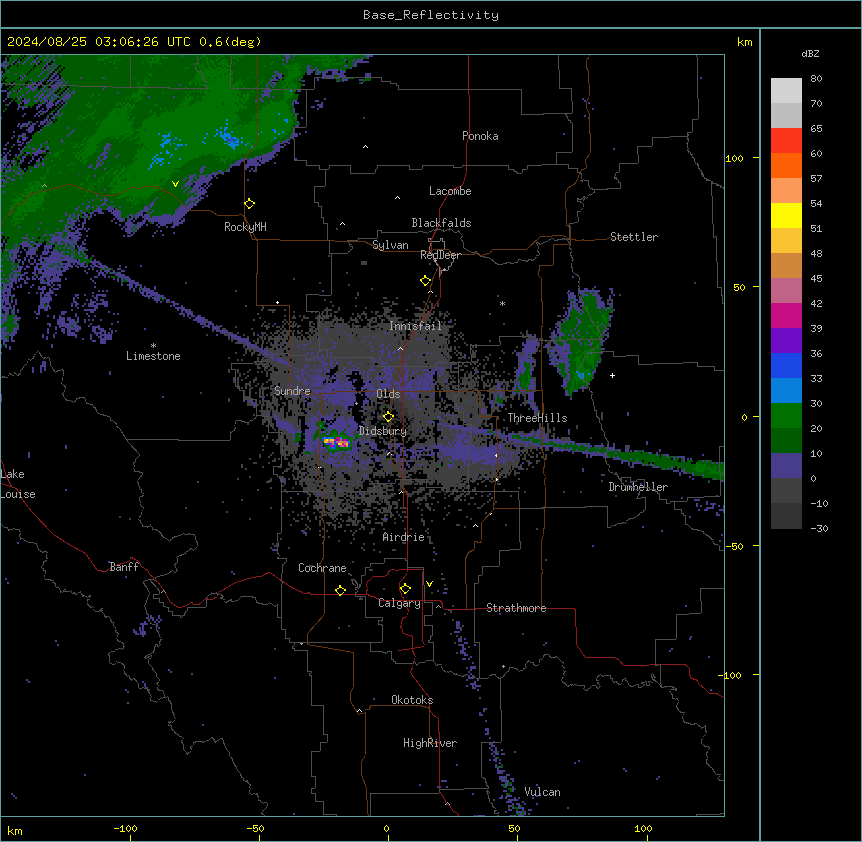Click the yellow v marker east of Calgary
The width and height of the screenshot is (862, 842).
coord(429,584)
